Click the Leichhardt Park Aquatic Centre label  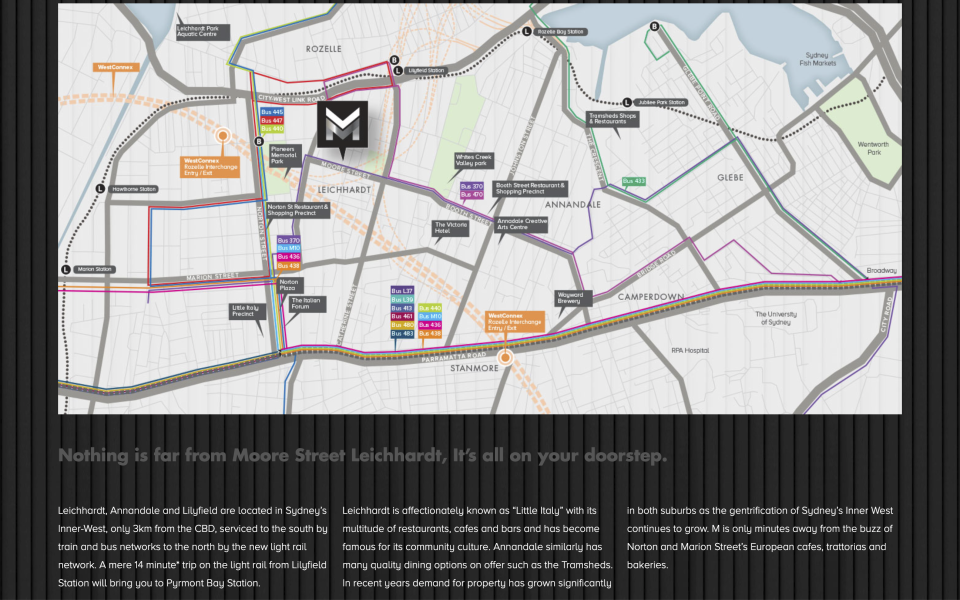(203, 32)
